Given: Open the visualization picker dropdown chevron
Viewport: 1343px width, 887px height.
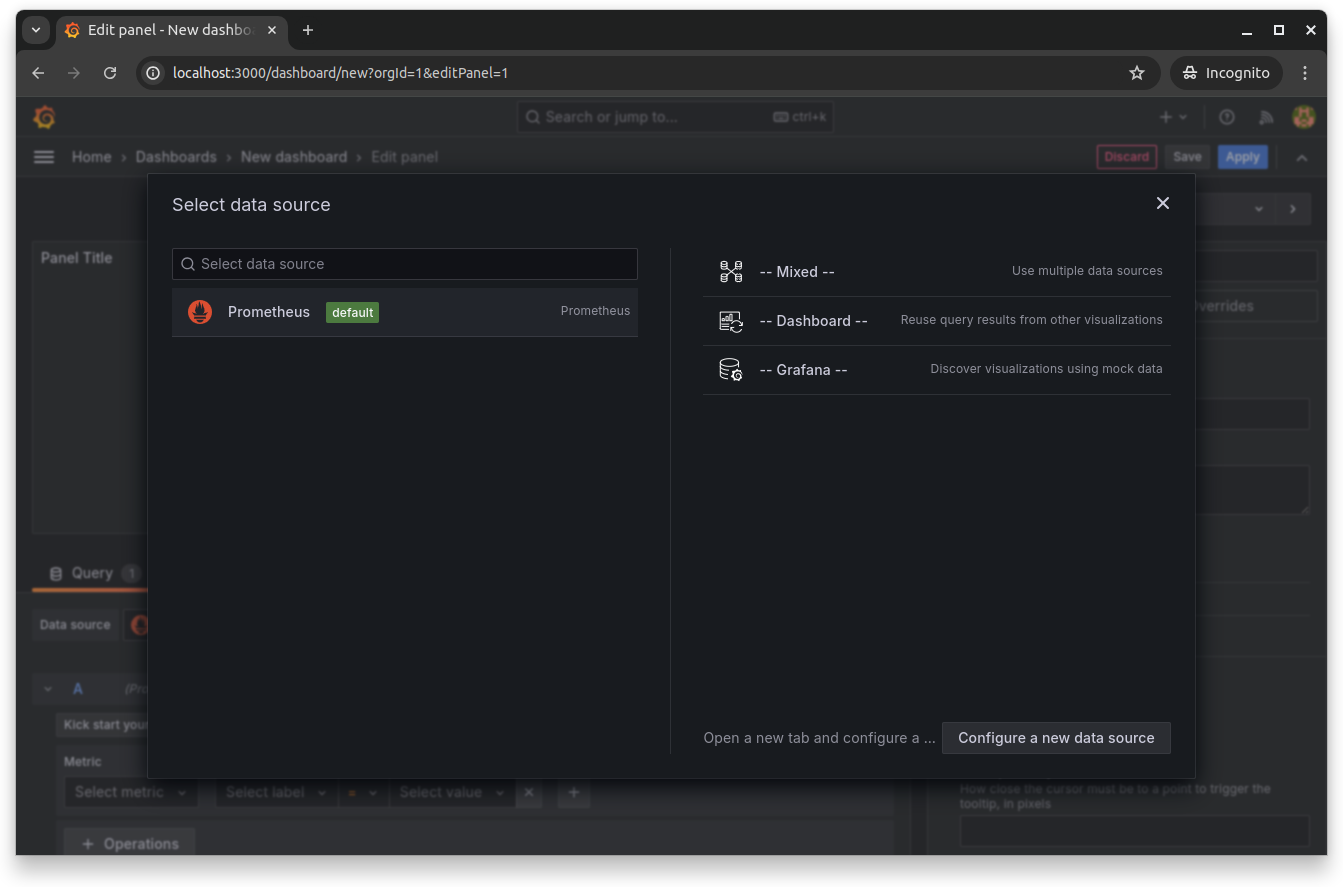Looking at the screenshot, I should [1259, 209].
